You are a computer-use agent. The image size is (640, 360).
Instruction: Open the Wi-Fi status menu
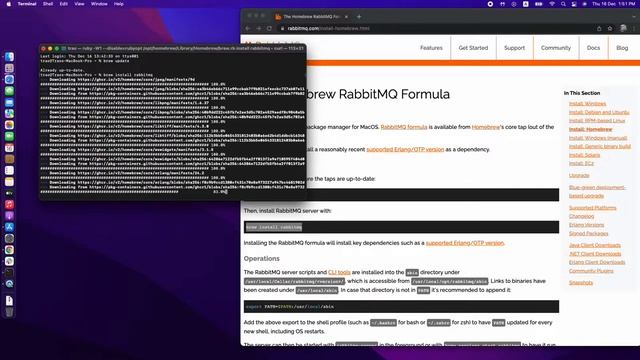552,4
